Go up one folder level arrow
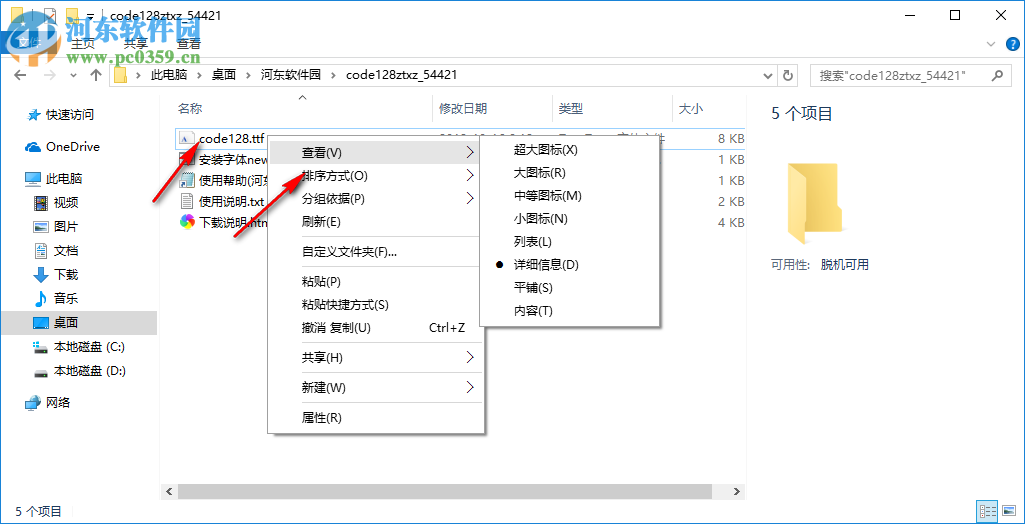1025x524 pixels. pos(95,75)
